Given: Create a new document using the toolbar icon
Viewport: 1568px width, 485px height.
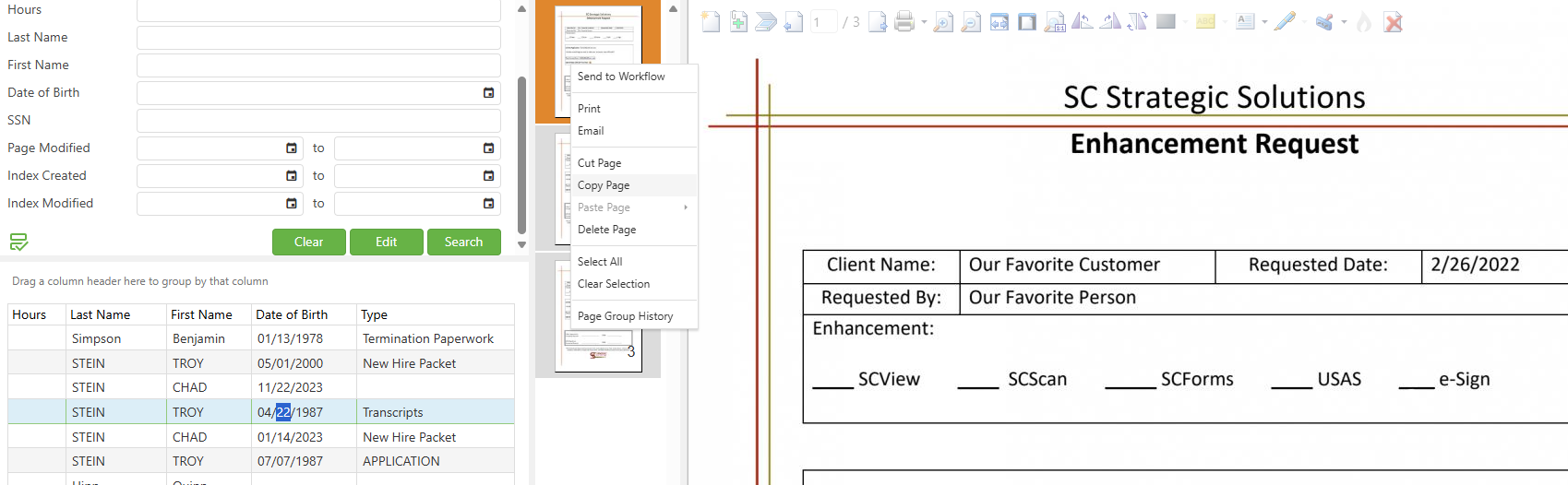Looking at the screenshot, I should click(711, 22).
